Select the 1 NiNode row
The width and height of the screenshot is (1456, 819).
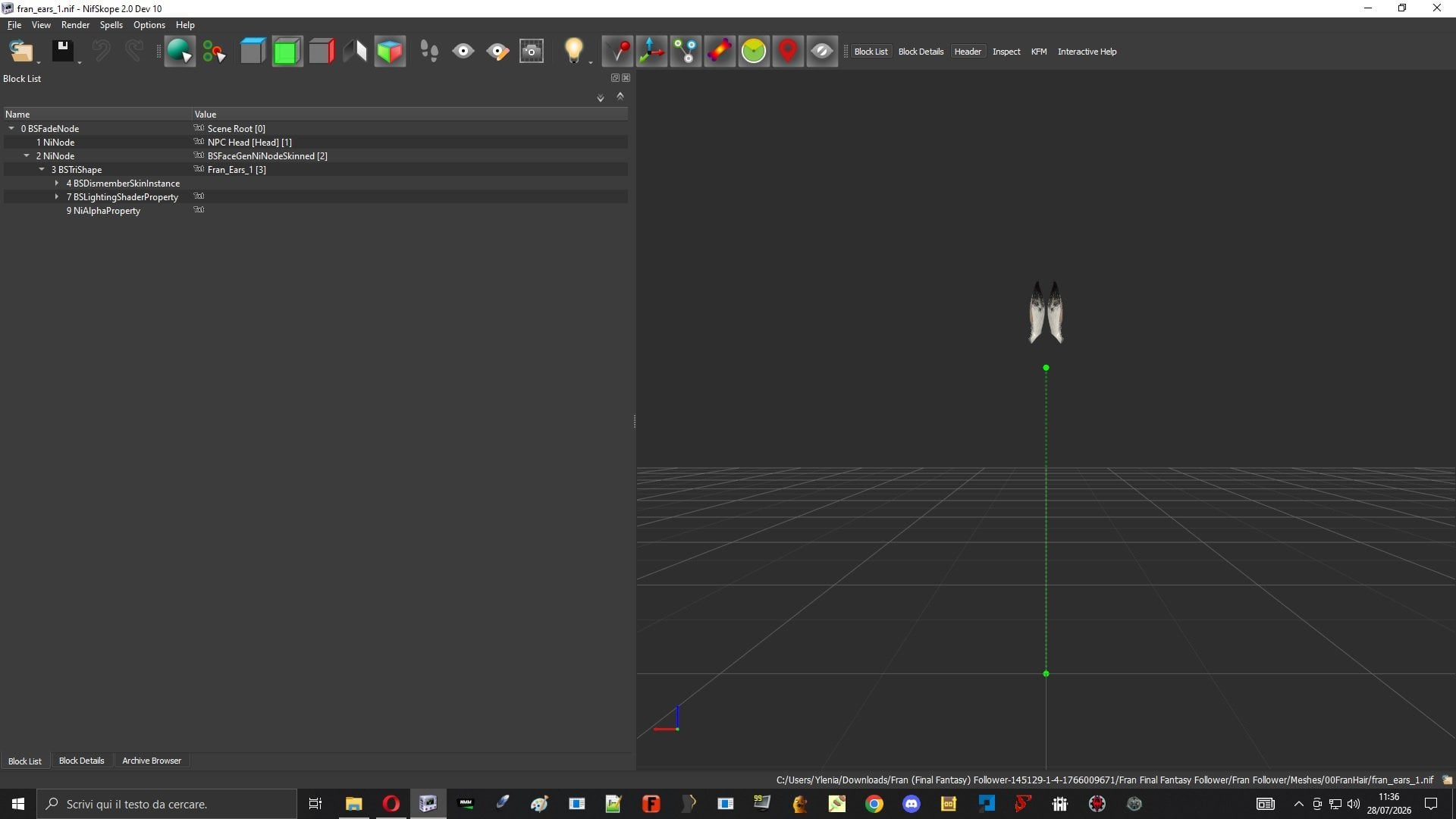pos(315,143)
